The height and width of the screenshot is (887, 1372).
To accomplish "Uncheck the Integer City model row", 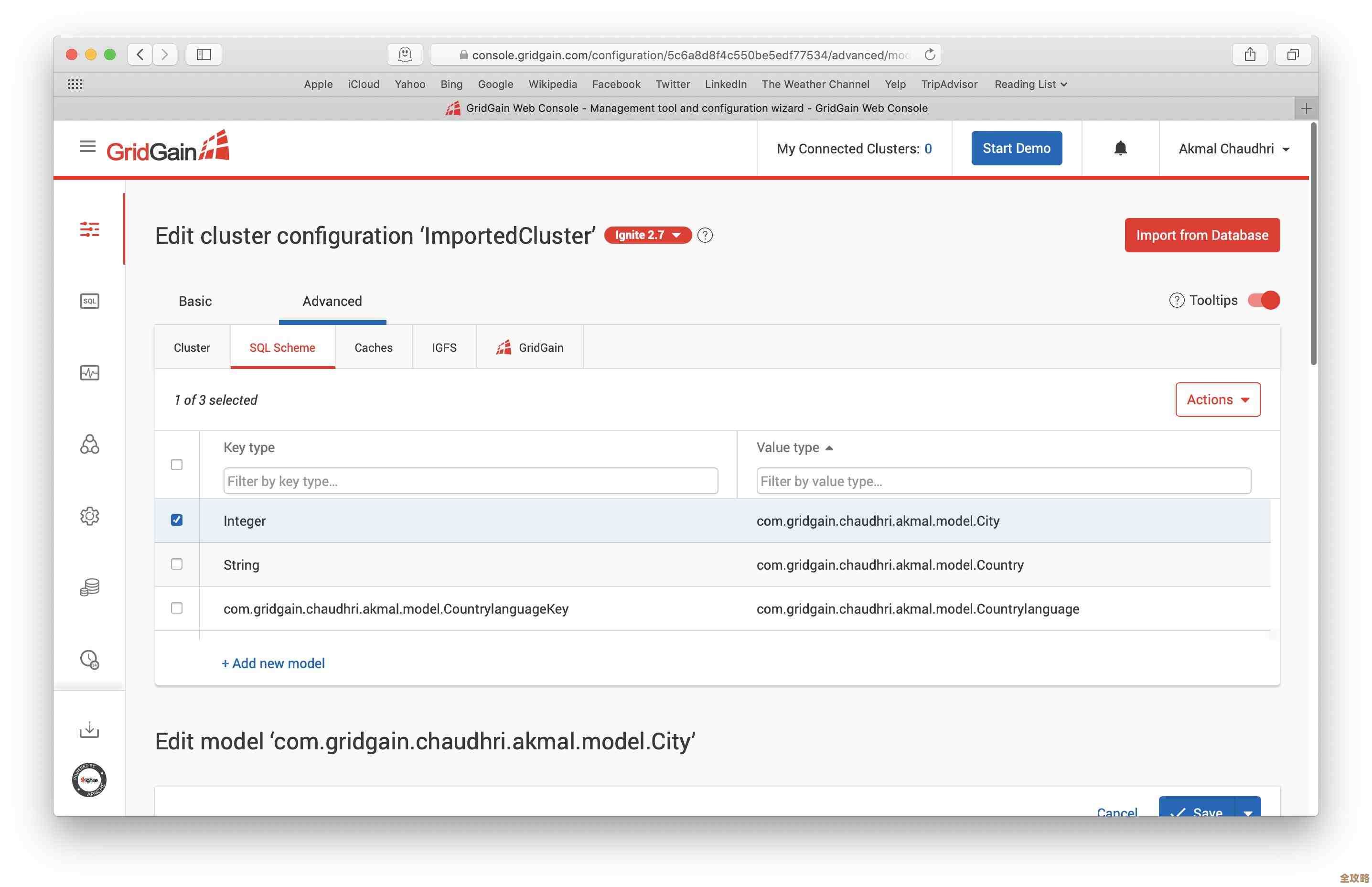I will (x=177, y=520).
